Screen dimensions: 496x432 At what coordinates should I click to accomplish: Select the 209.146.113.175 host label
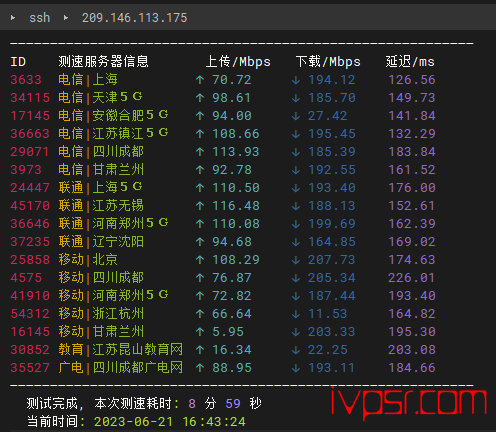point(135,18)
